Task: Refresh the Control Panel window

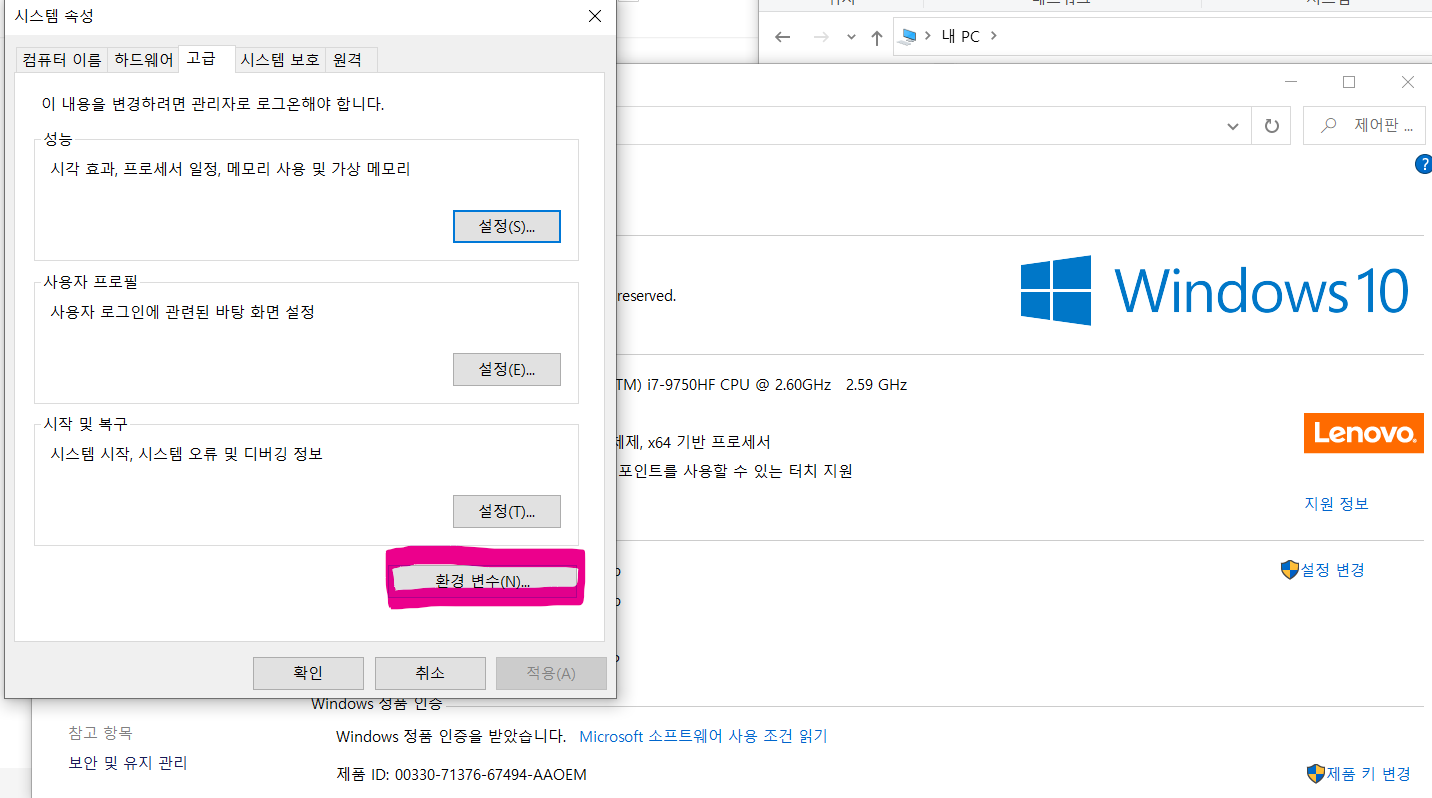Action: click(1272, 126)
